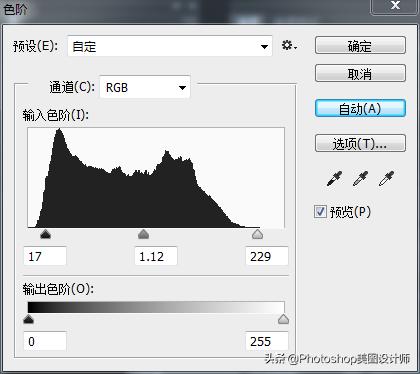Toggle the 预览(P) preview checkbox
Screen dimensions: 420x374
point(320,211)
